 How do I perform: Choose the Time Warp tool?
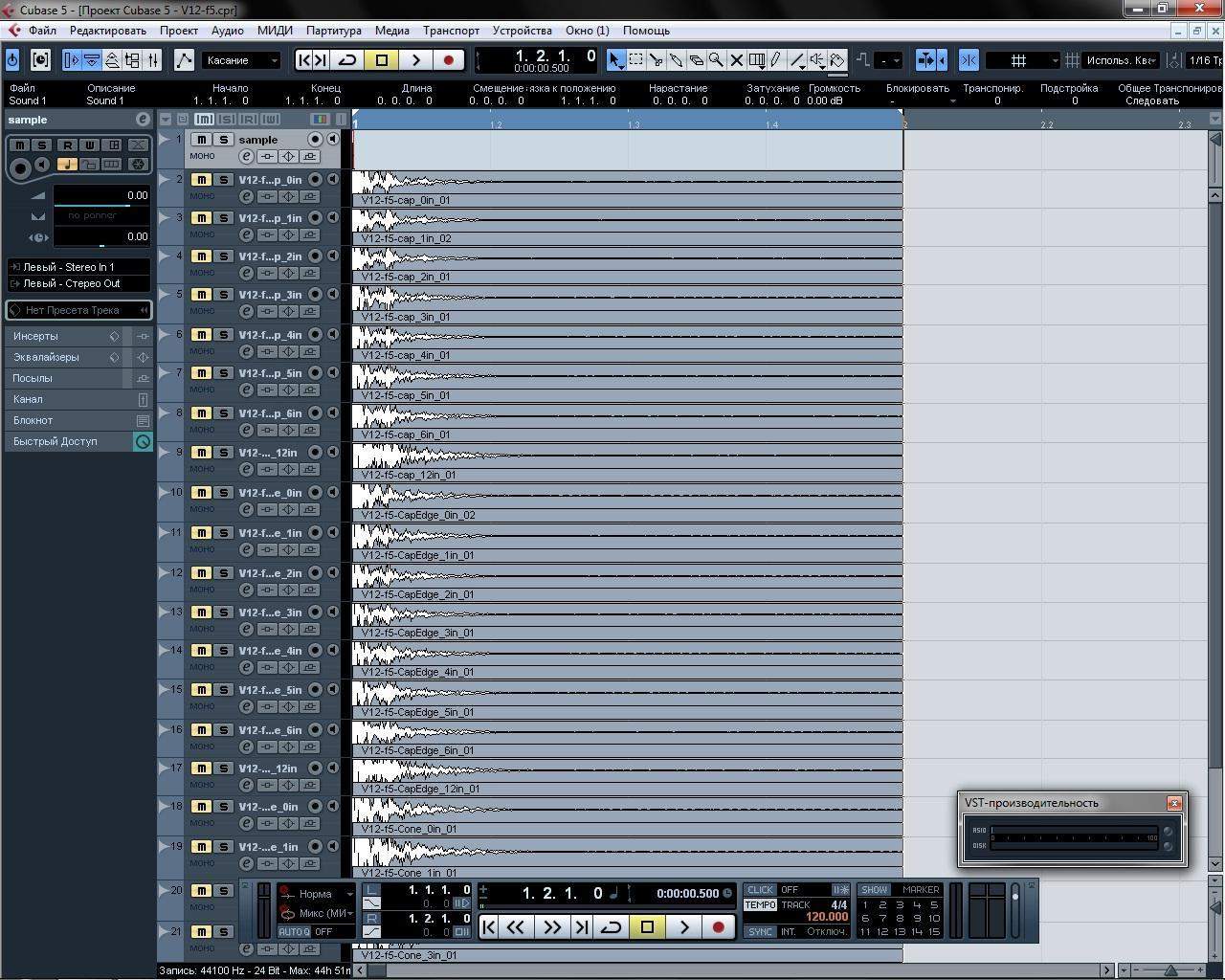coord(756,60)
